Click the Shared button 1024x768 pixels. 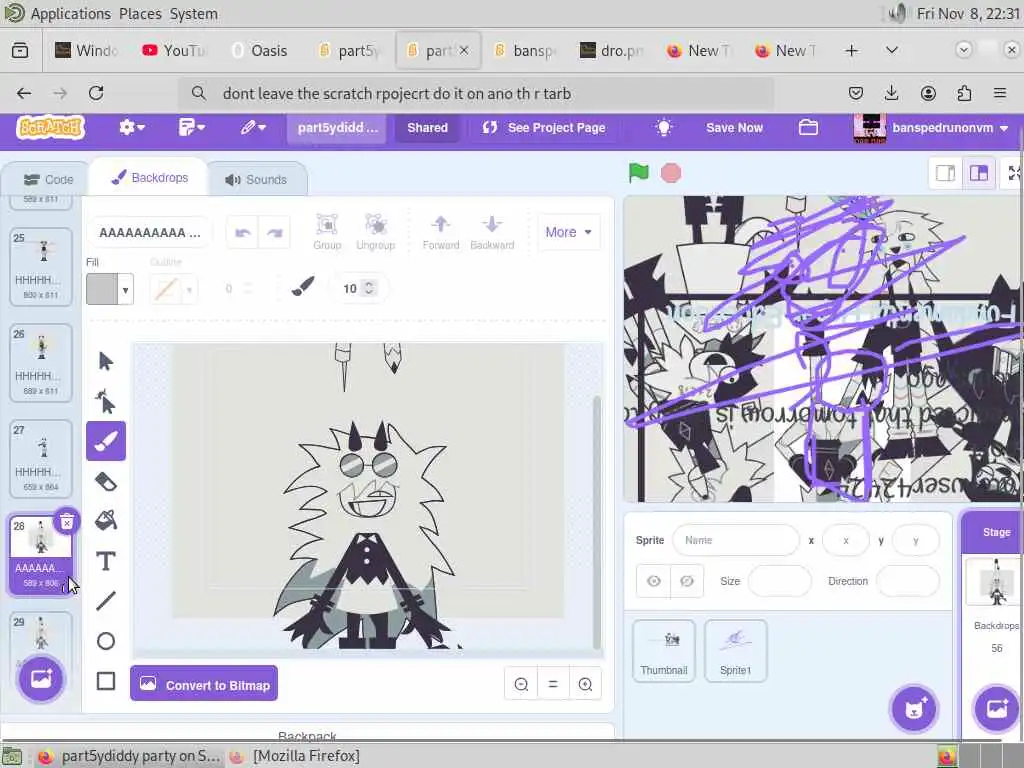click(x=428, y=127)
